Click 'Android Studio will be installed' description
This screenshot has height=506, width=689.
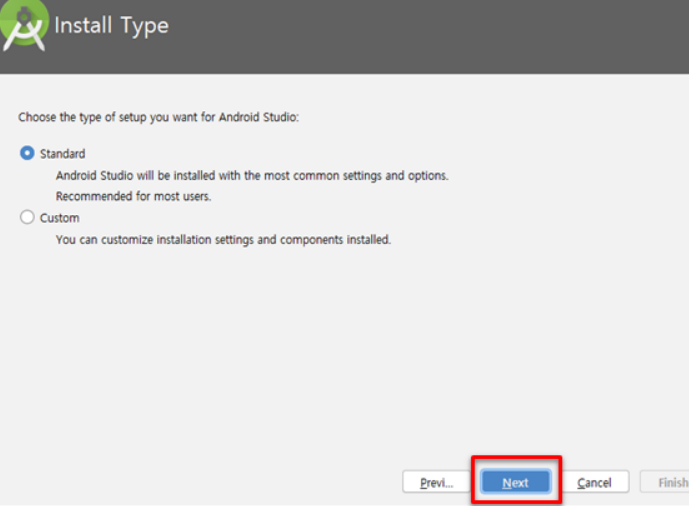tap(252, 176)
